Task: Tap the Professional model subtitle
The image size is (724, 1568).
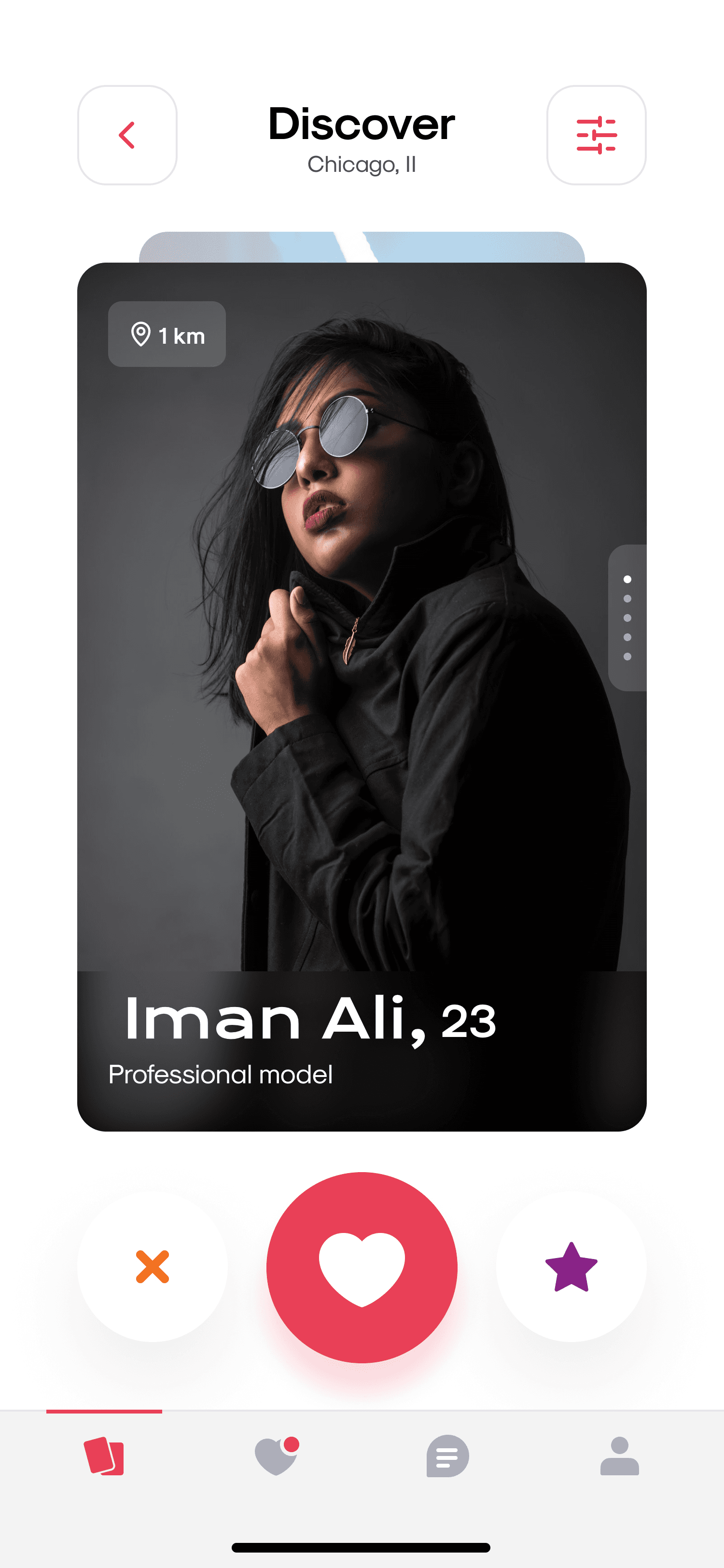Action: (x=220, y=1075)
